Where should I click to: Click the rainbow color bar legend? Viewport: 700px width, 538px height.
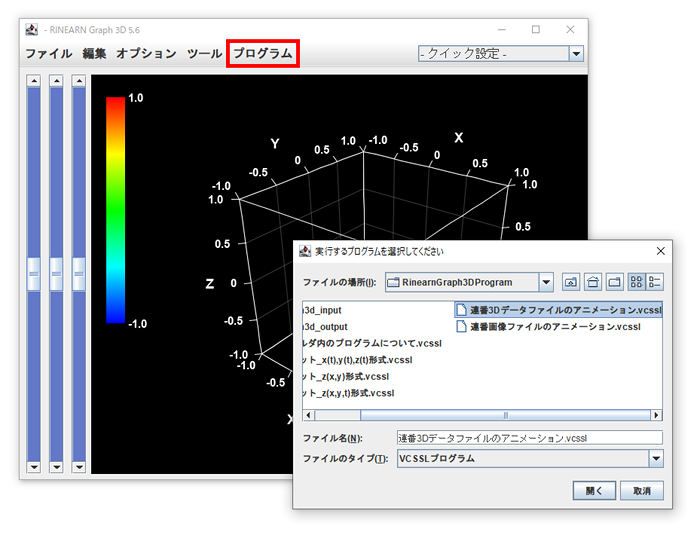coord(115,210)
